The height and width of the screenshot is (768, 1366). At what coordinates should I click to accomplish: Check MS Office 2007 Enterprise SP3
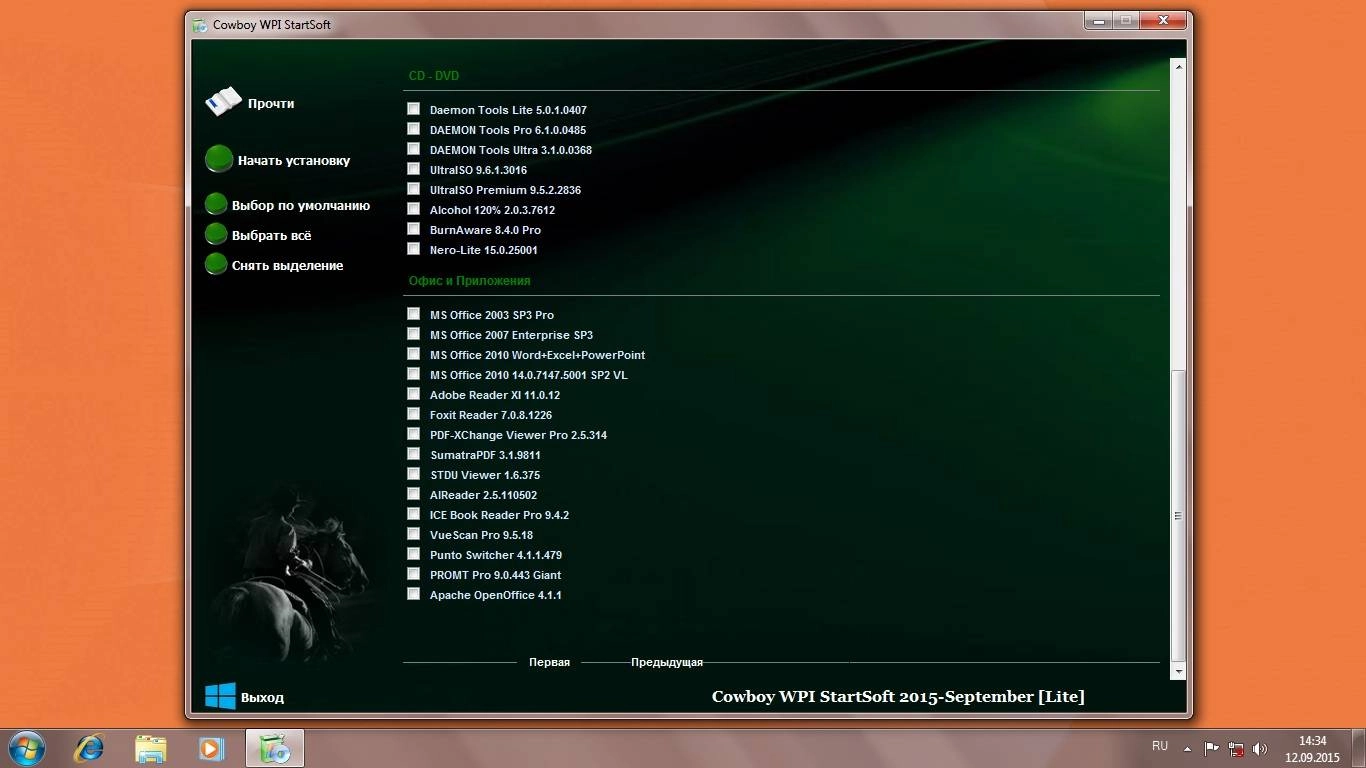pyautogui.click(x=413, y=334)
